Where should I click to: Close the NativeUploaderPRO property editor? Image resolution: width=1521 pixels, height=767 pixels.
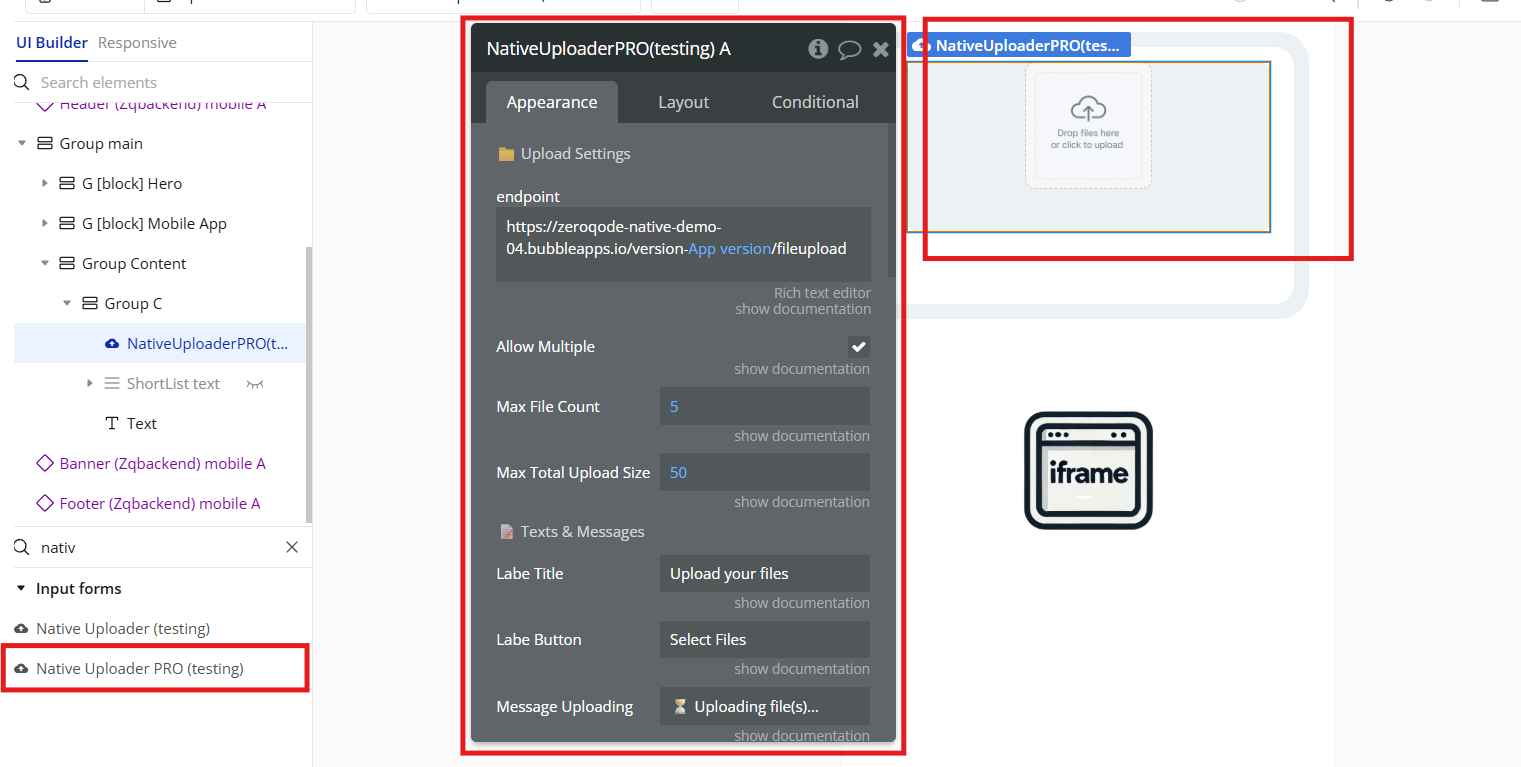(x=880, y=49)
